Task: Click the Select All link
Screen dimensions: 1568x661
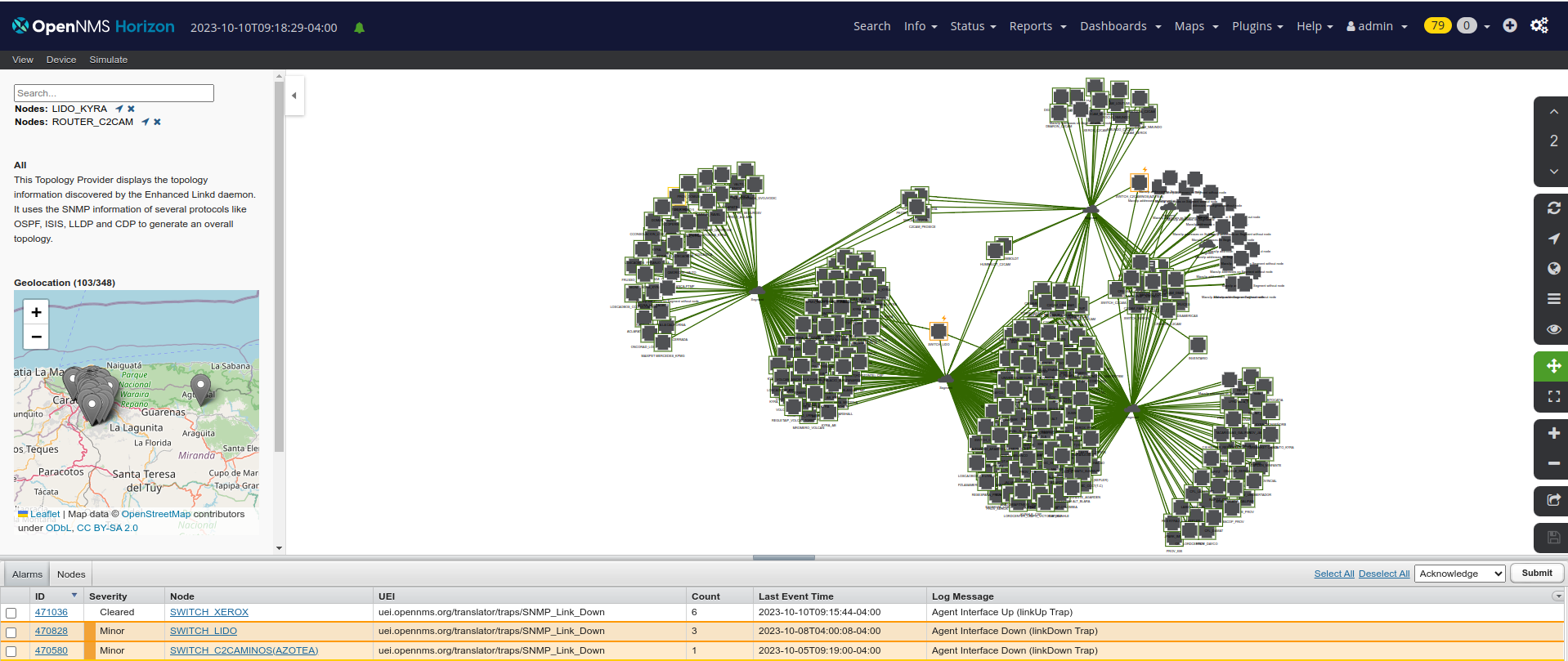Action: 1334,574
